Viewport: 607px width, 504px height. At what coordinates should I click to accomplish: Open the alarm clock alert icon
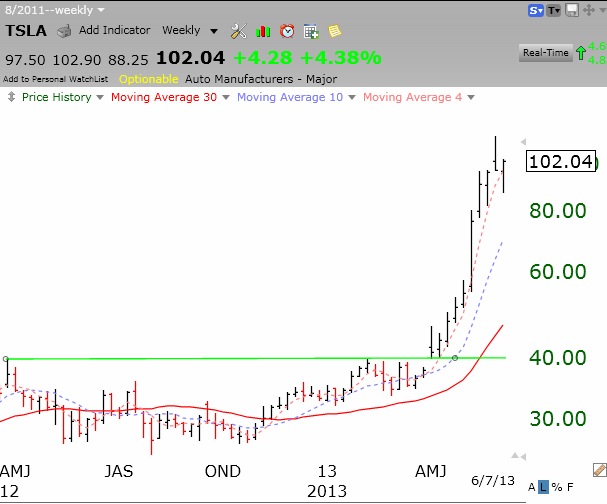point(286,31)
